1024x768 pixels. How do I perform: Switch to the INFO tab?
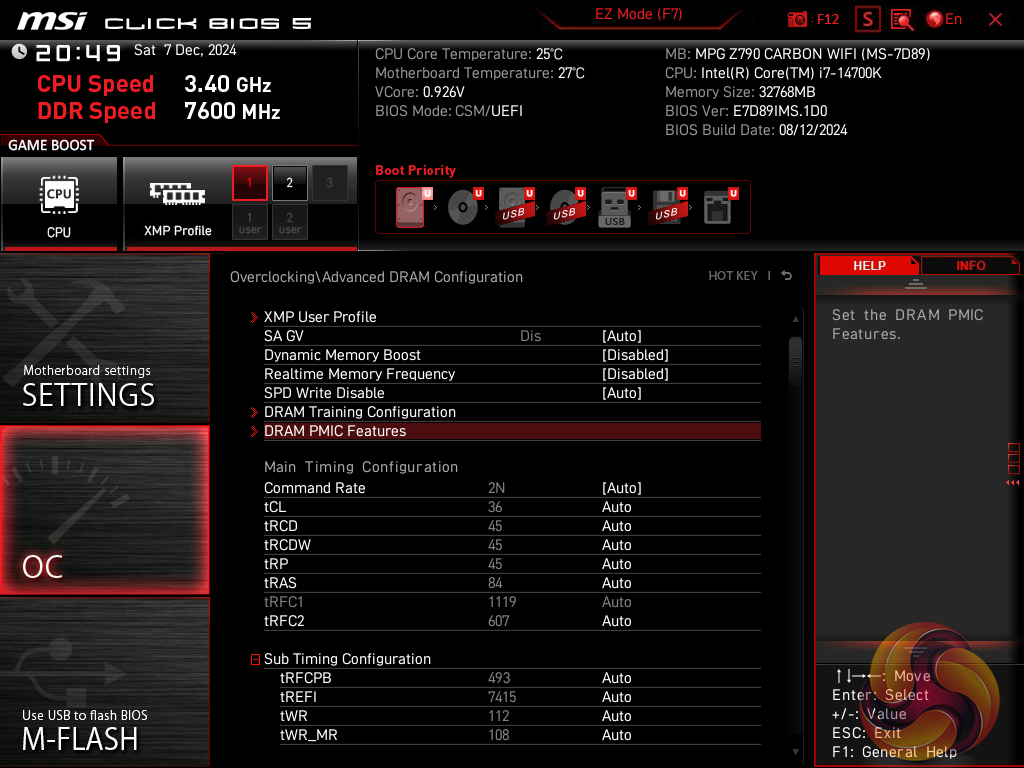[969, 265]
